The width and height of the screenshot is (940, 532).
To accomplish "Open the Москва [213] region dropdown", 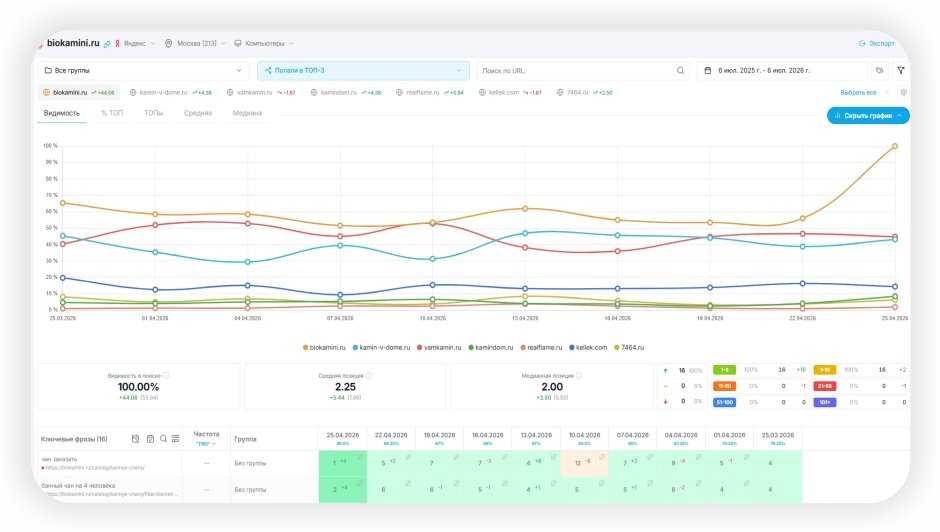I will tap(195, 44).
